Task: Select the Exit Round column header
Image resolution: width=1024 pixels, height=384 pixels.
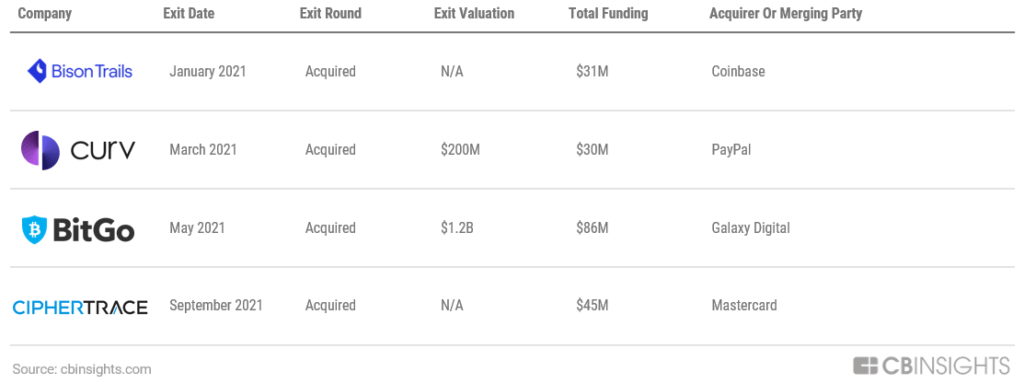Action: (330, 14)
